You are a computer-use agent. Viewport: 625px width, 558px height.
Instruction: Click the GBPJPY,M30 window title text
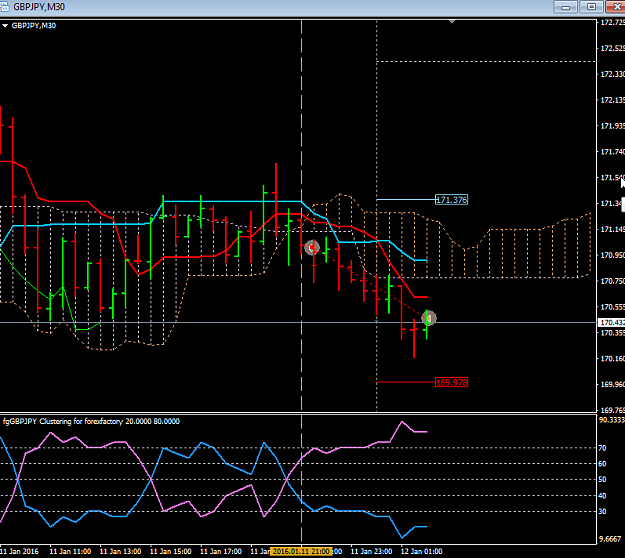tap(39, 7)
